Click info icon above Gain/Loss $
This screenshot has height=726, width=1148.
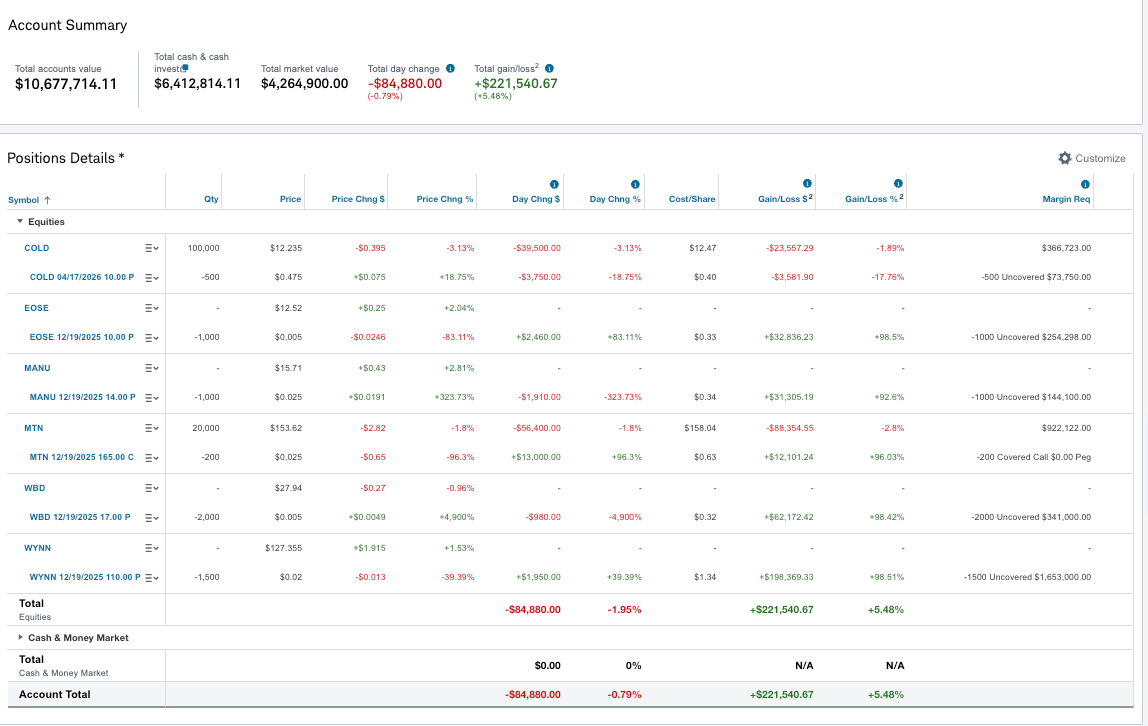(x=807, y=184)
